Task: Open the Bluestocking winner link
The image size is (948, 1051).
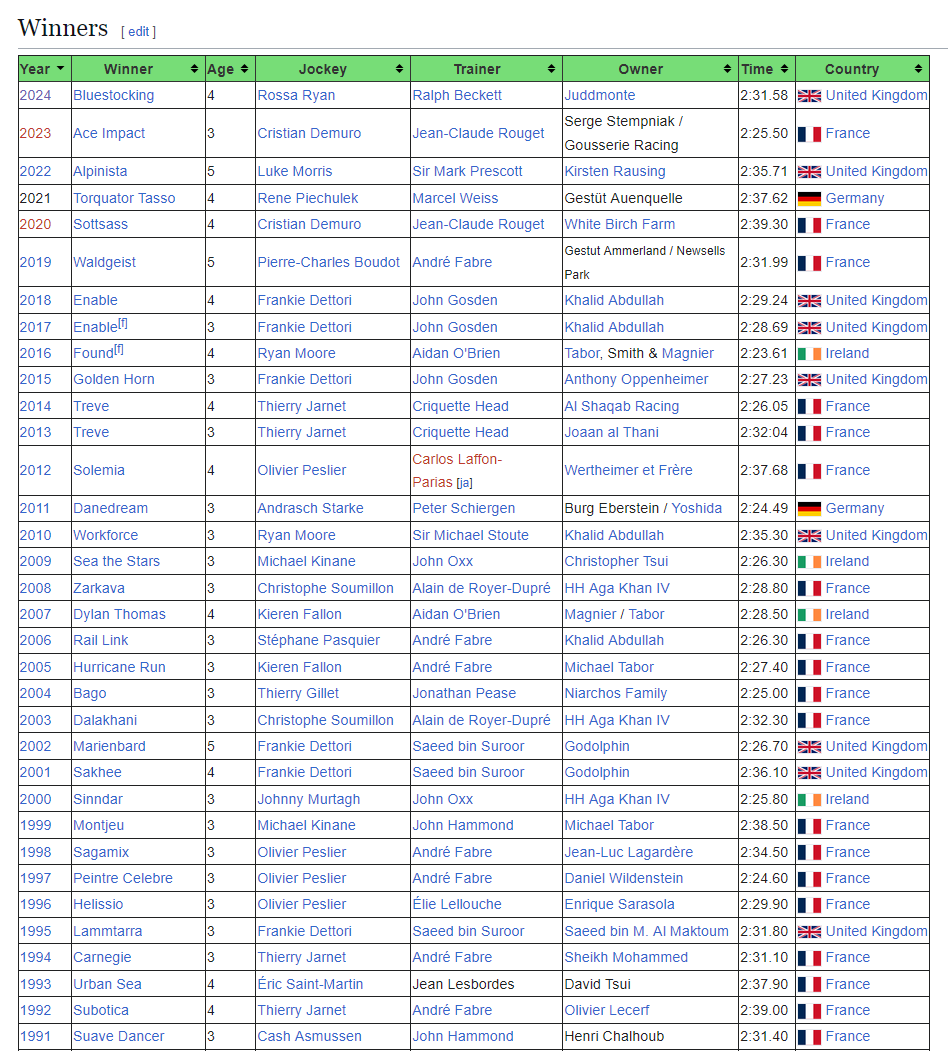Action: [113, 95]
